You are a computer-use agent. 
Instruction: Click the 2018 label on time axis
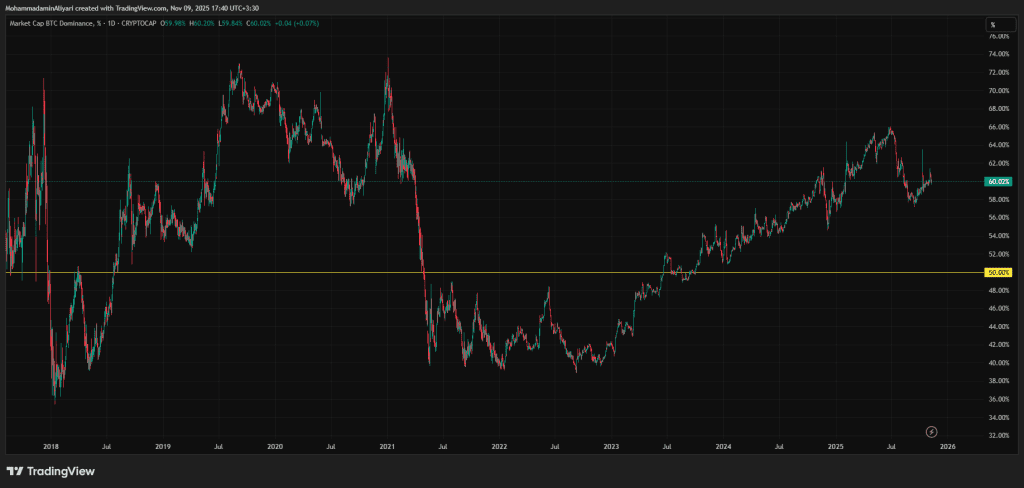50,447
